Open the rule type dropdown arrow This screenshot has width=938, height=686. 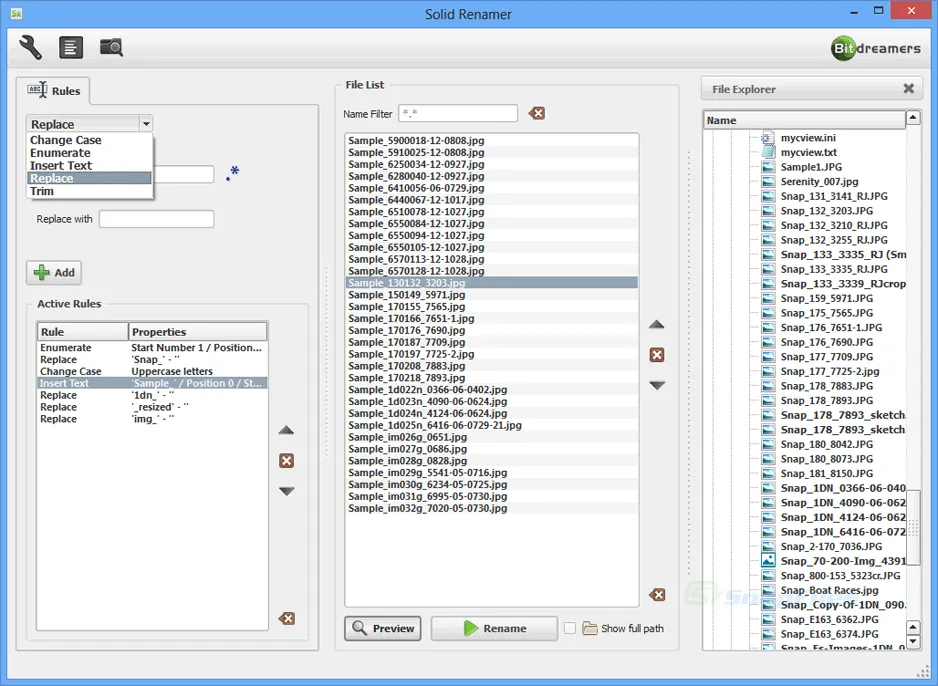(146, 124)
